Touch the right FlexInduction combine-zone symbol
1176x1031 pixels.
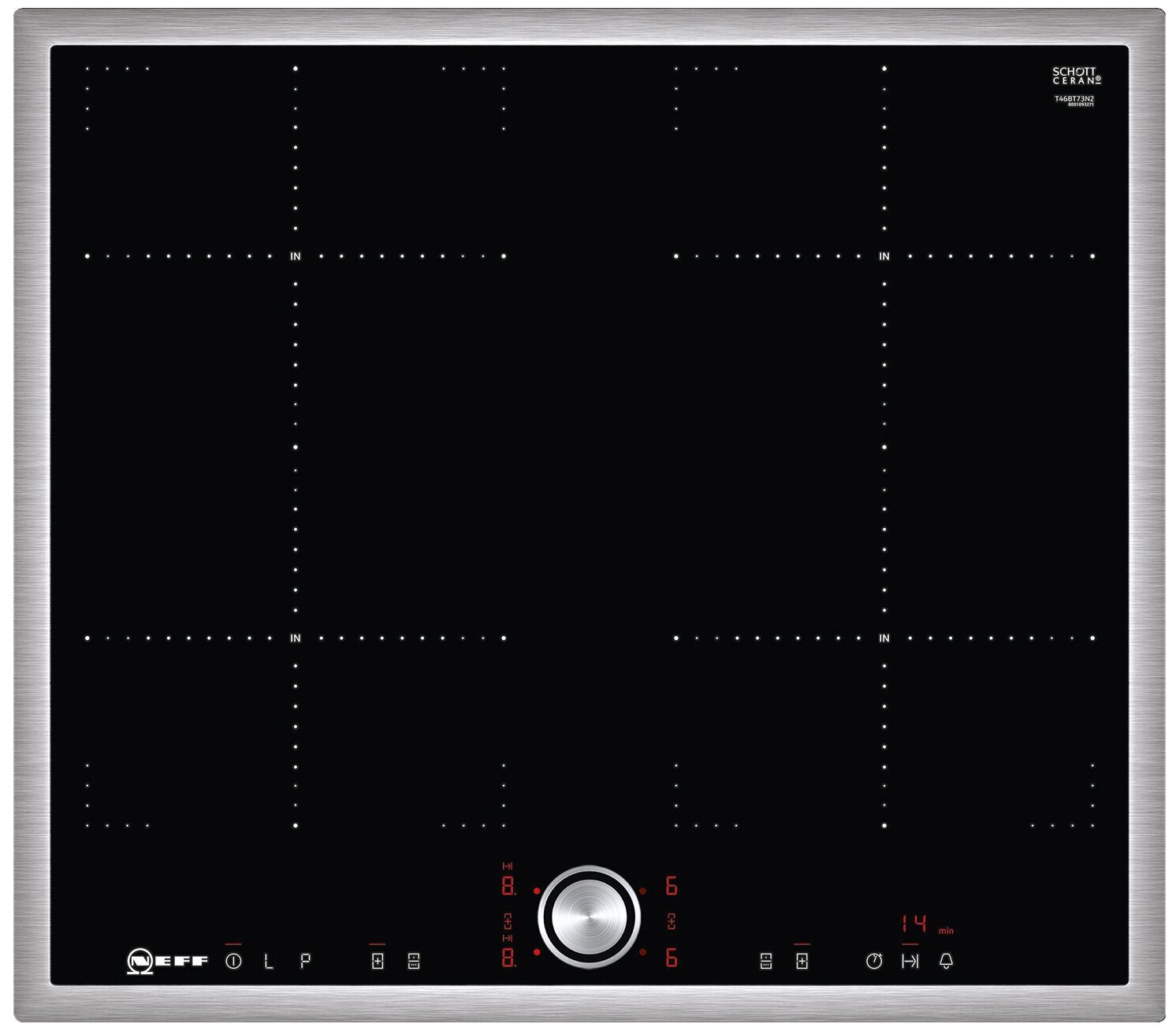[x=802, y=961]
